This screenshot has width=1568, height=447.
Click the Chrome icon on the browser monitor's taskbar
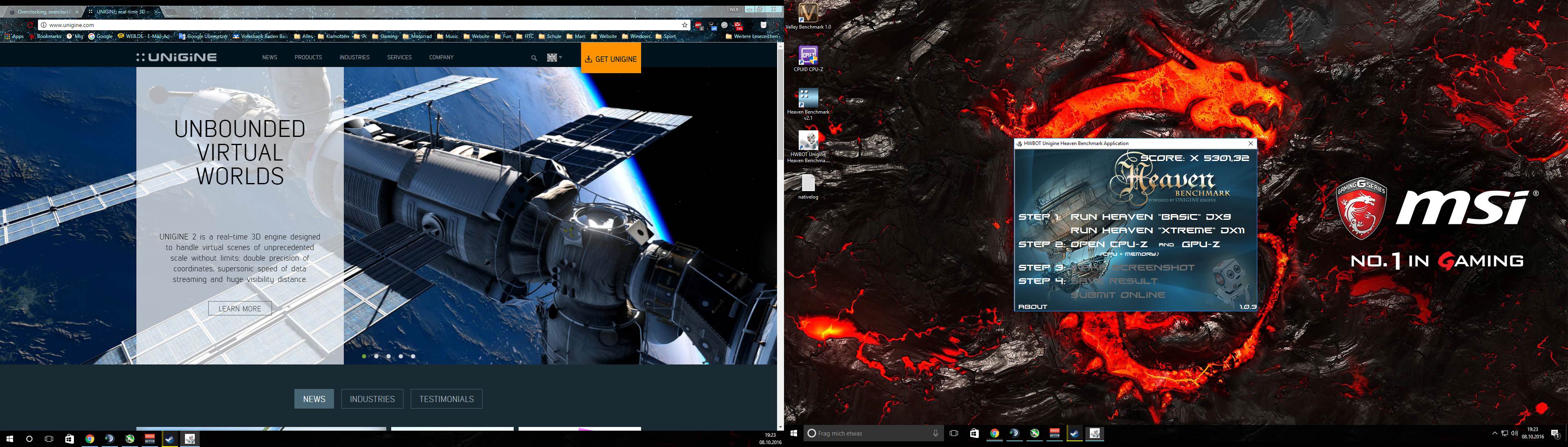89,438
